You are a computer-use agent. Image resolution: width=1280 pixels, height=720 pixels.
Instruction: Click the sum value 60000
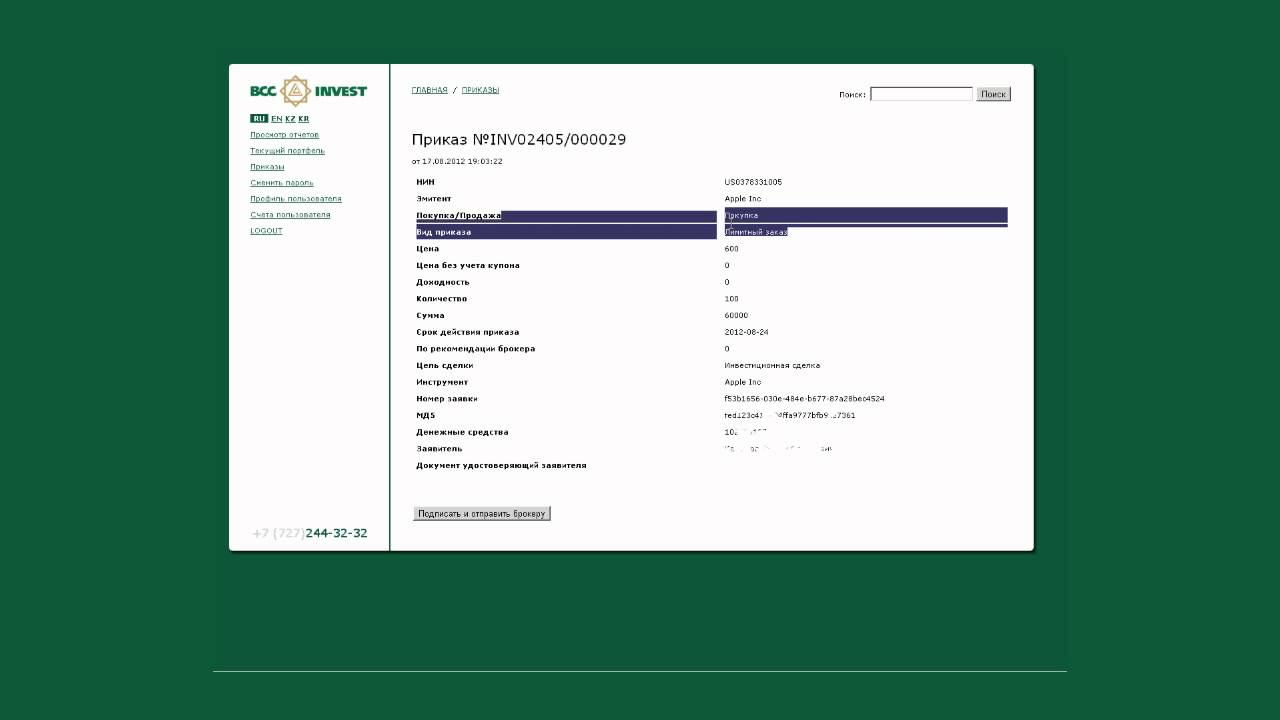point(736,316)
